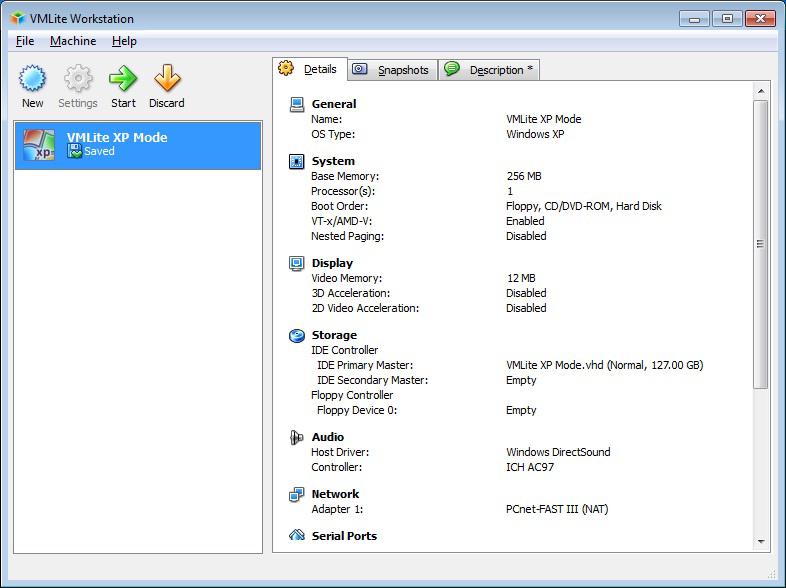This screenshot has height=588, width=786.
Task: Click the Windows XP OS type value
Action: [x=535, y=134]
